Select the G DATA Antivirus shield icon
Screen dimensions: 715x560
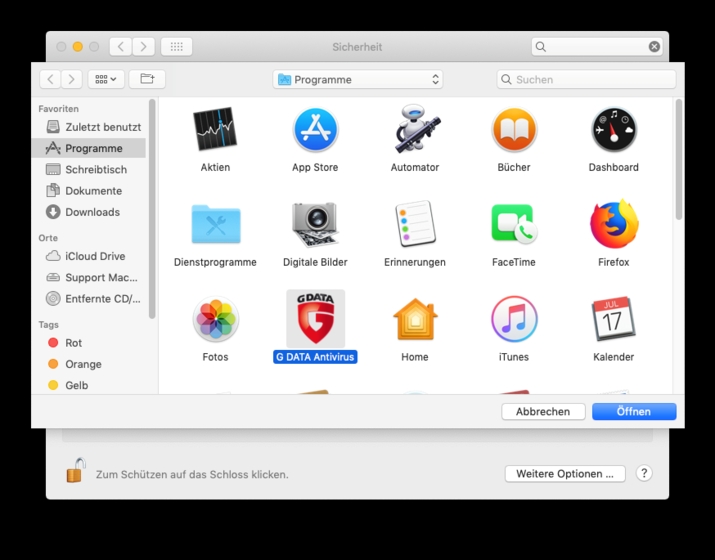pos(316,319)
